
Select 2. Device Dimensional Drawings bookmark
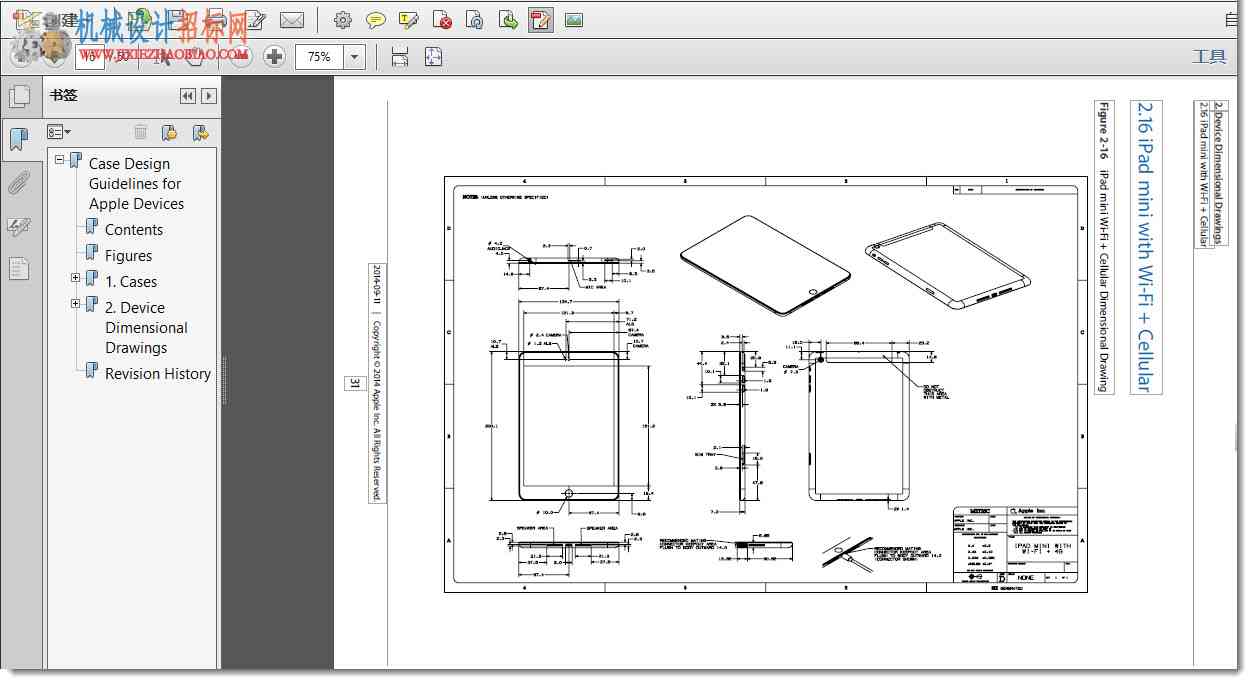click(146, 328)
